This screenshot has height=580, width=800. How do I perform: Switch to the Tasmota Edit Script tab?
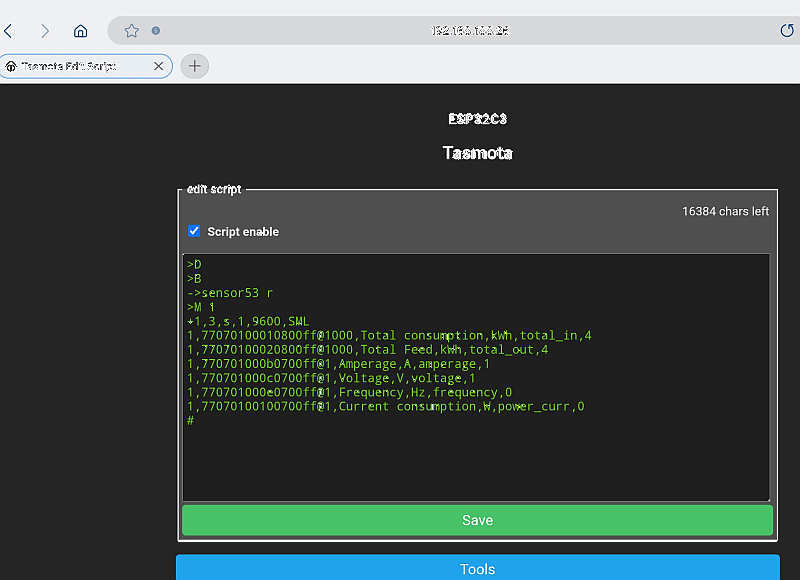[86, 66]
